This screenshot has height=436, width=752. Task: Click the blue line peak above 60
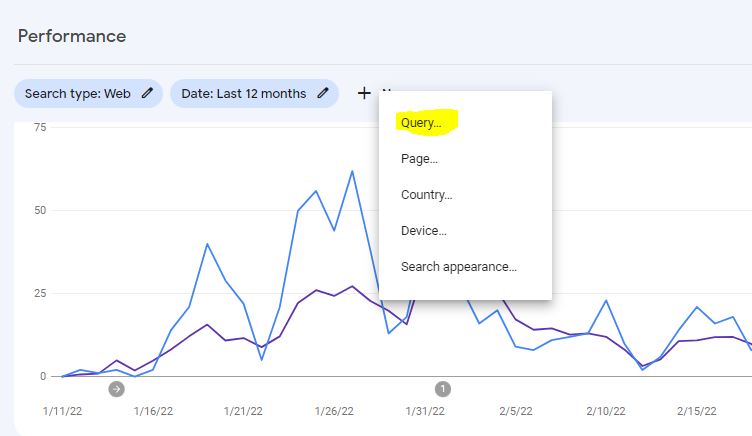click(352, 171)
